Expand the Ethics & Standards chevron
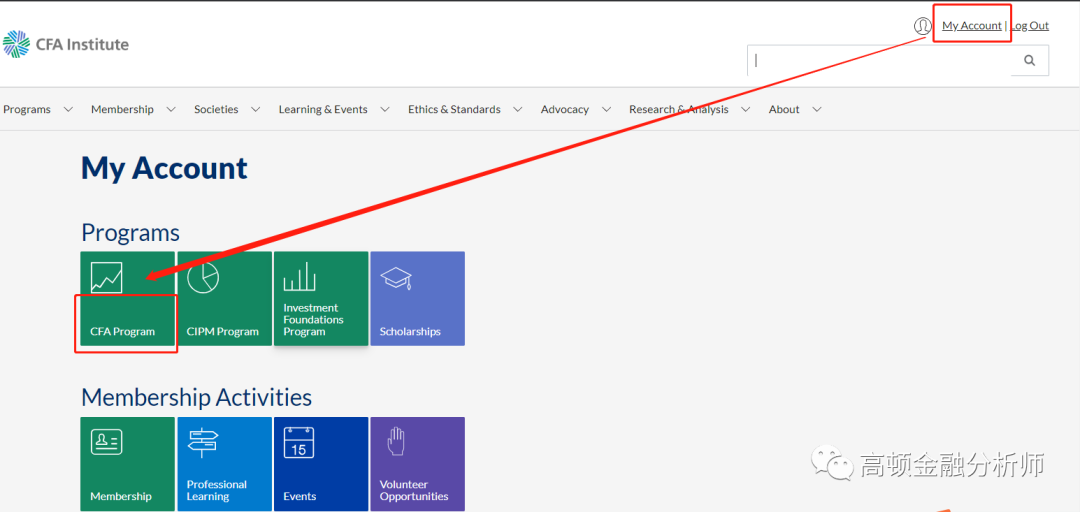This screenshot has height=512, width=1080. [518, 110]
